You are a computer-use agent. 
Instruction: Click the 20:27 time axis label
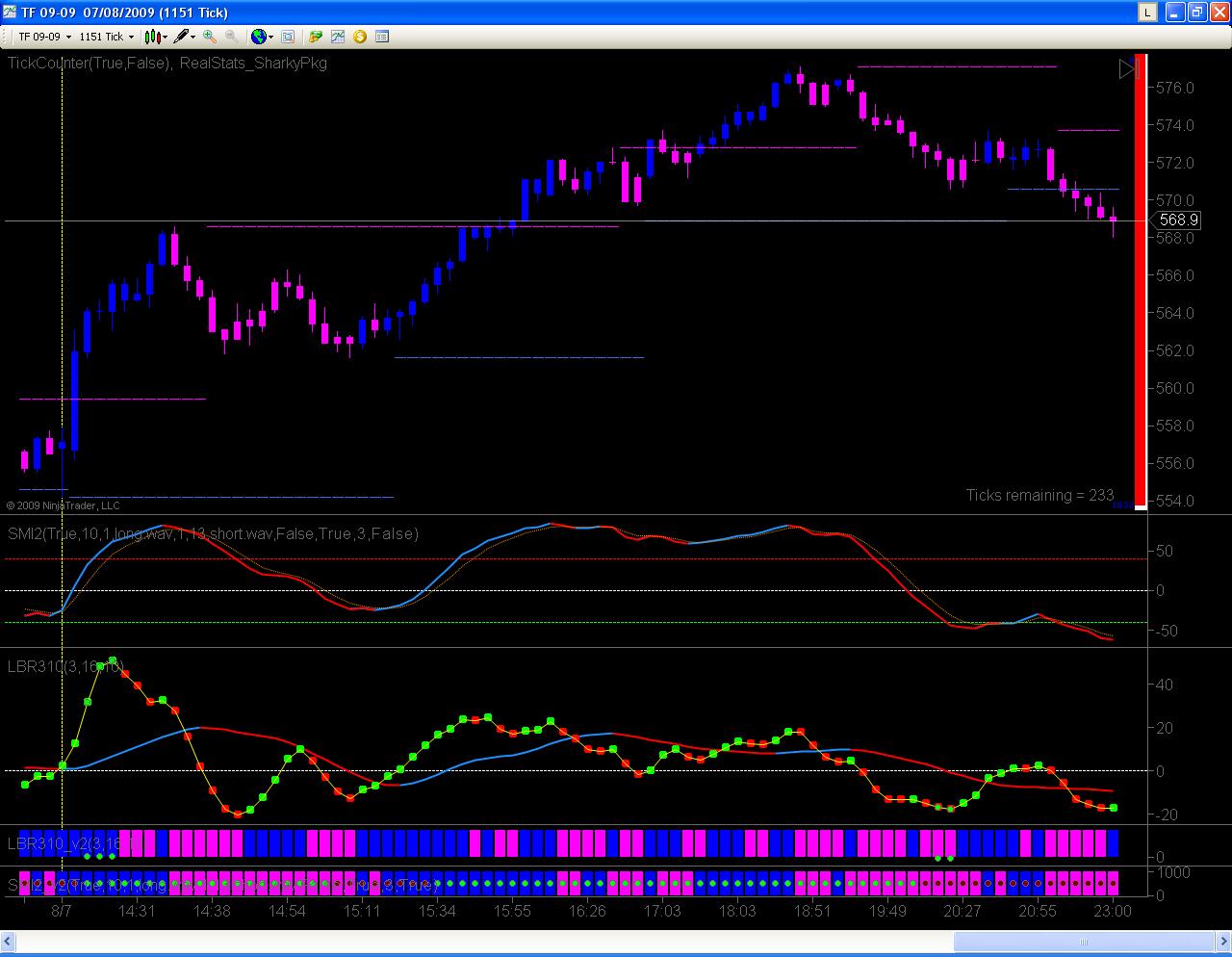click(x=962, y=911)
